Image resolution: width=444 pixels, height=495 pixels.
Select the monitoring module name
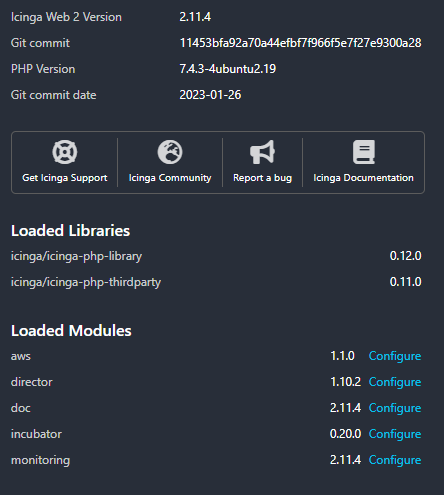coord(40,460)
